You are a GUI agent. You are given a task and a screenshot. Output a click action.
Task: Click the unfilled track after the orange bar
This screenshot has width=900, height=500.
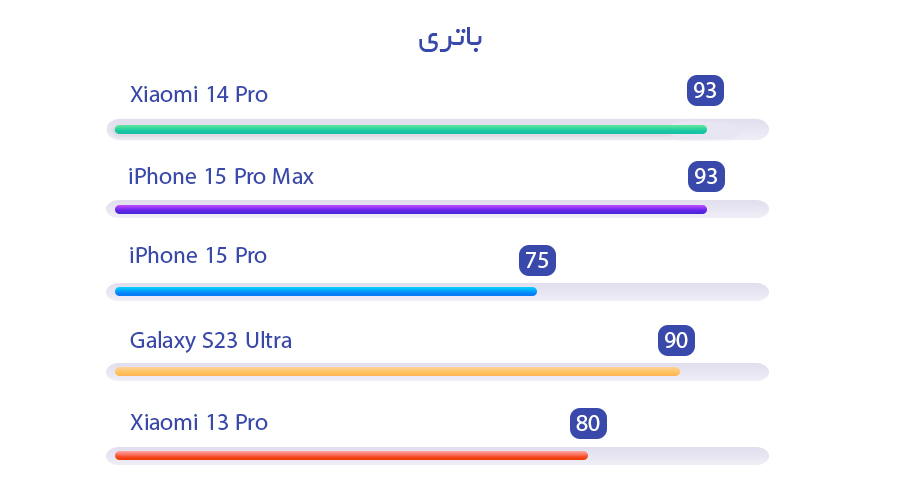(722, 371)
